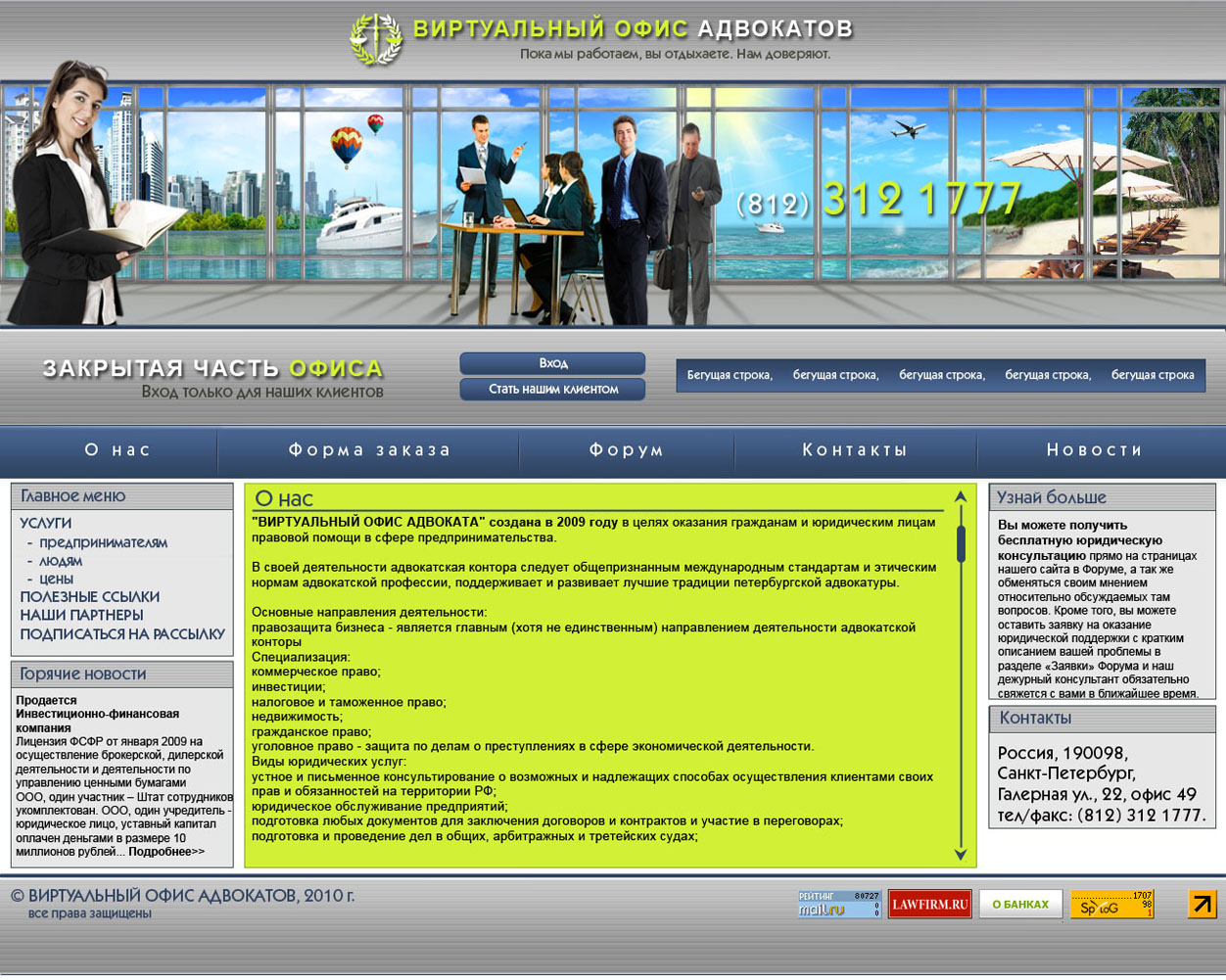
Task: Click the «Россия, 190098,» address line
Action: [x=1062, y=754]
